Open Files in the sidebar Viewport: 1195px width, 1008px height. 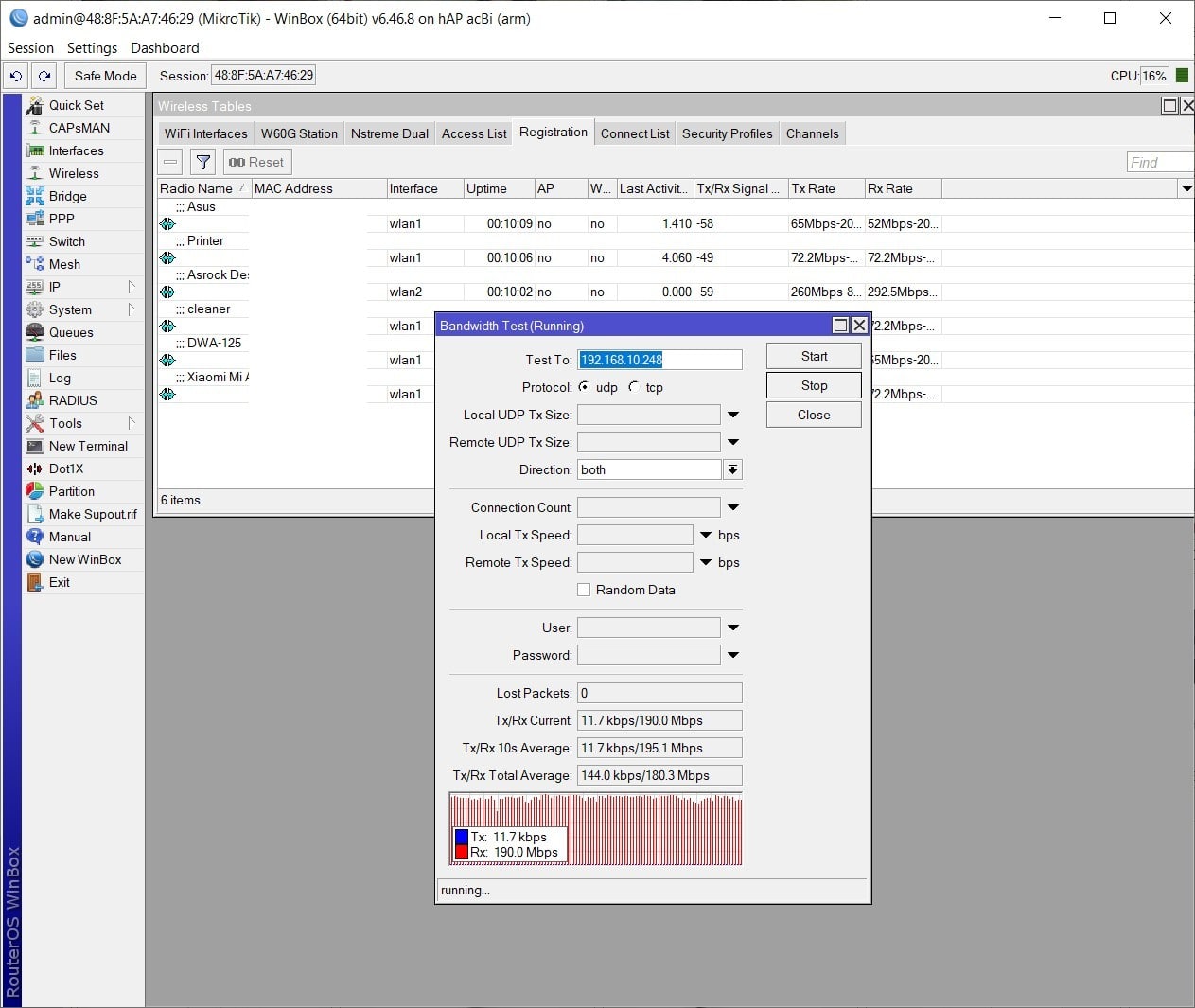pyautogui.click(x=62, y=355)
